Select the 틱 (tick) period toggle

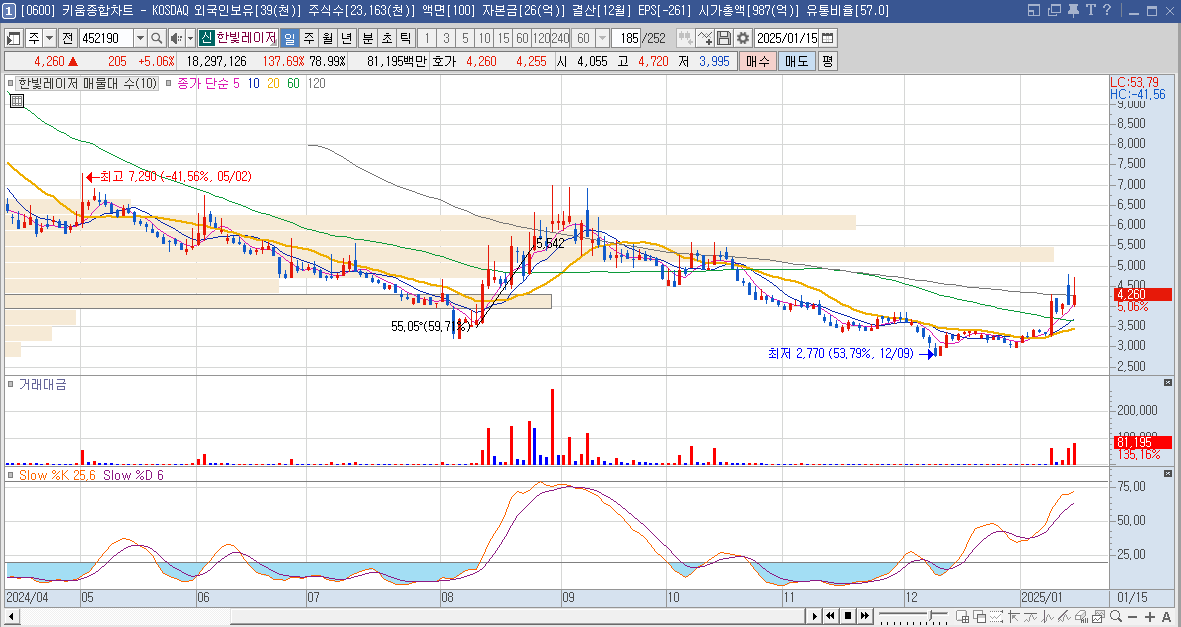pos(405,38)
